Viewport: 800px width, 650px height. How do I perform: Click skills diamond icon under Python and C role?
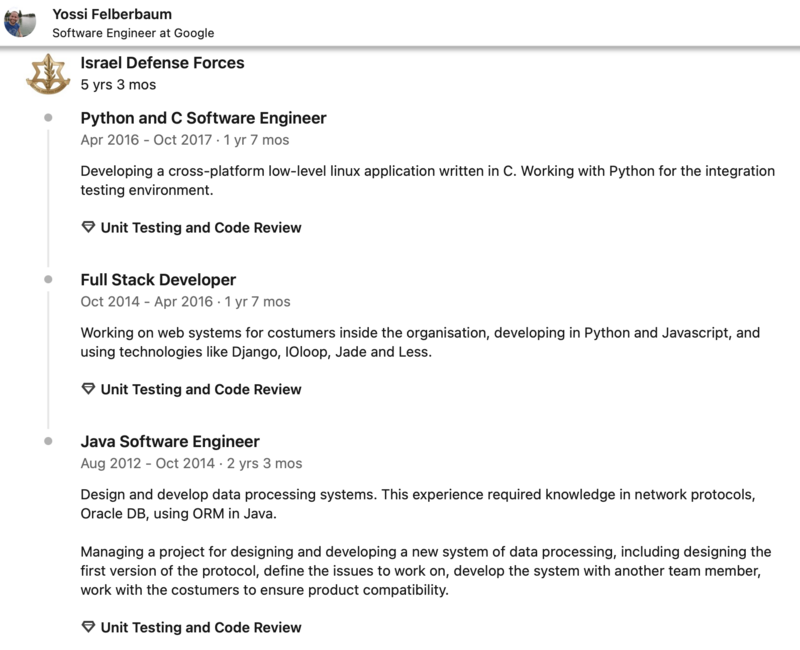88,227
